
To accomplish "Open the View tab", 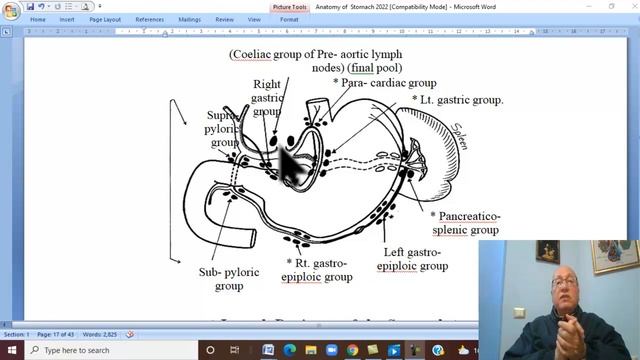I will click(254, 20).
